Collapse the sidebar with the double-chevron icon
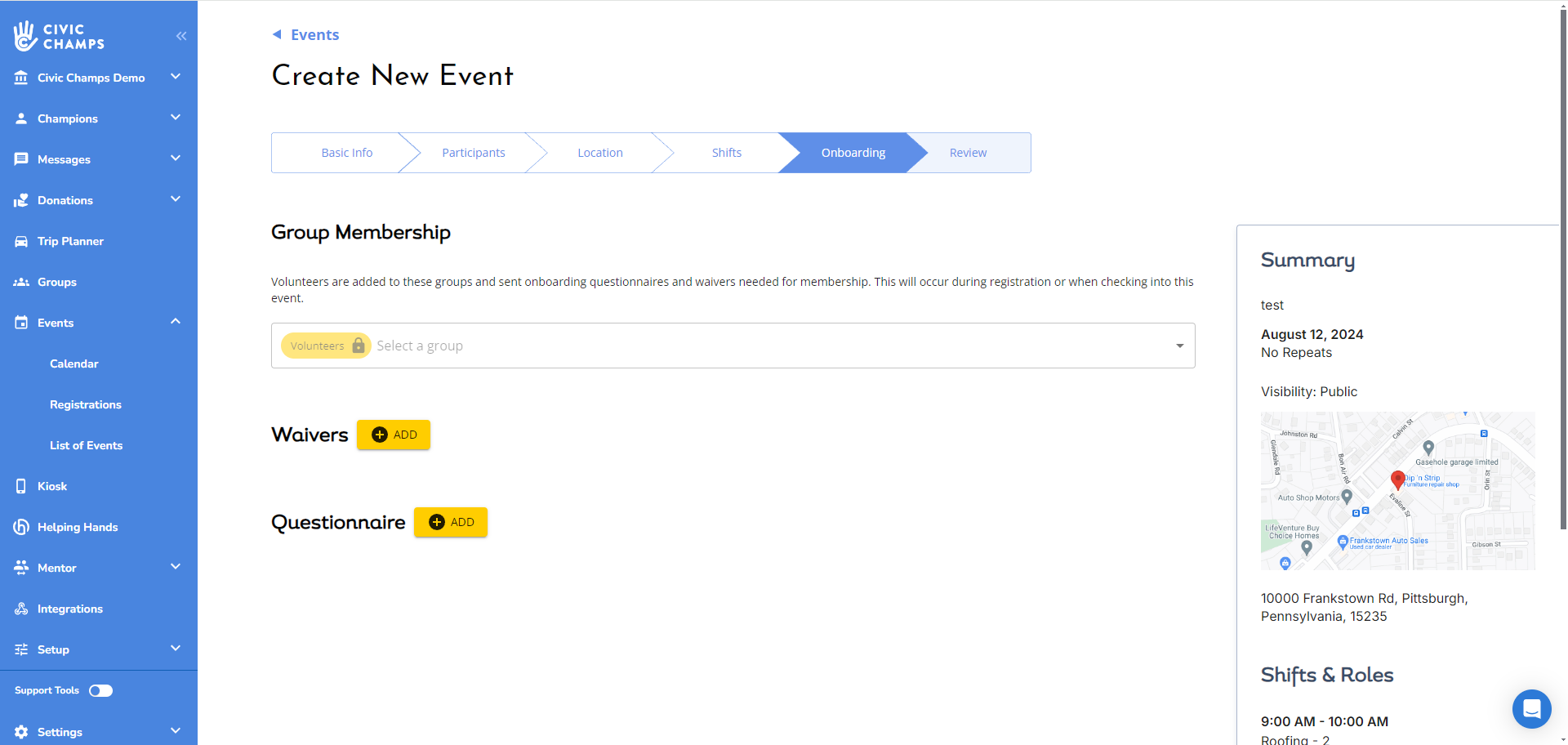 181,36
